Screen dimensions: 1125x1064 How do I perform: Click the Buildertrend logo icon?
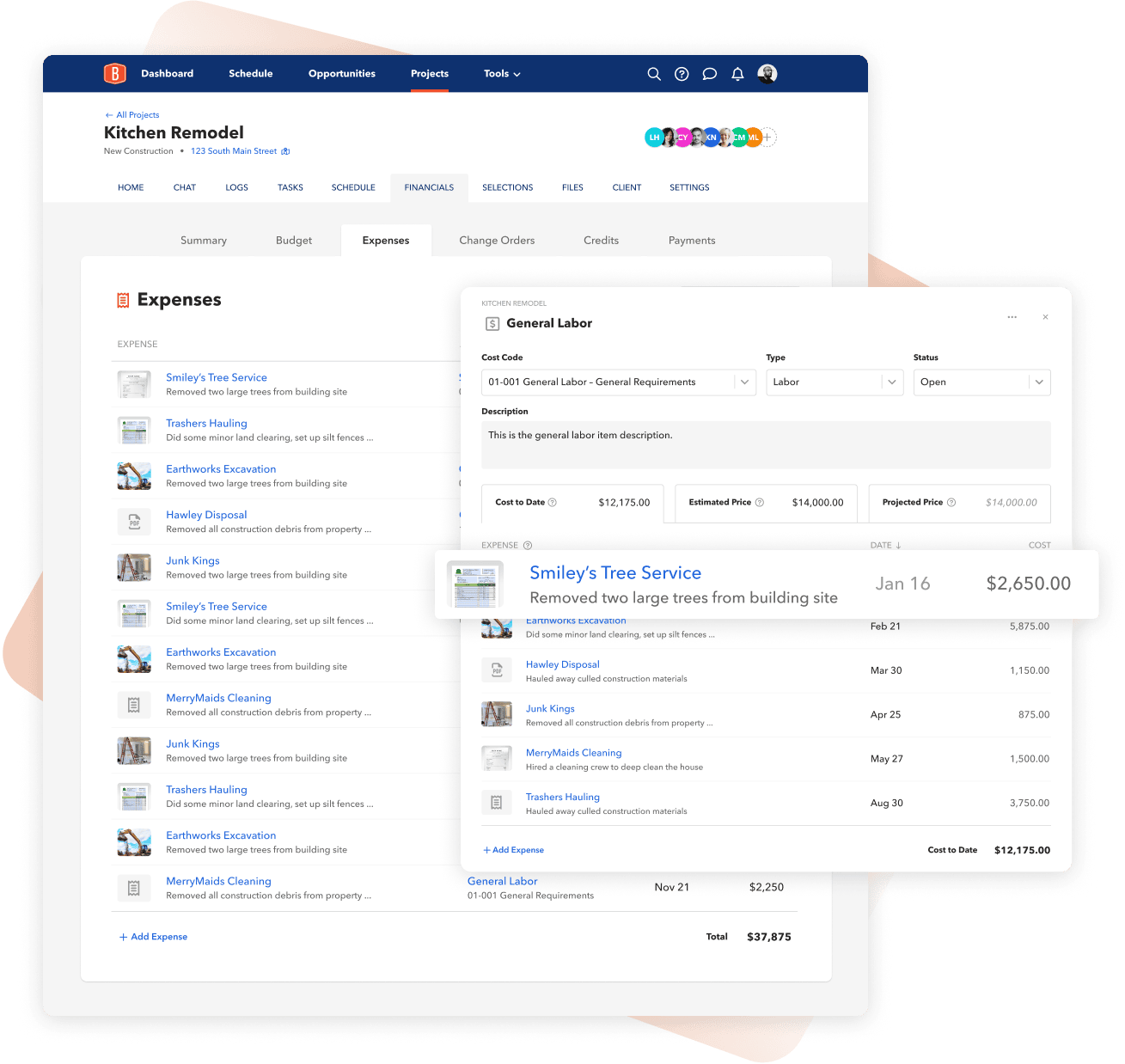114,73
